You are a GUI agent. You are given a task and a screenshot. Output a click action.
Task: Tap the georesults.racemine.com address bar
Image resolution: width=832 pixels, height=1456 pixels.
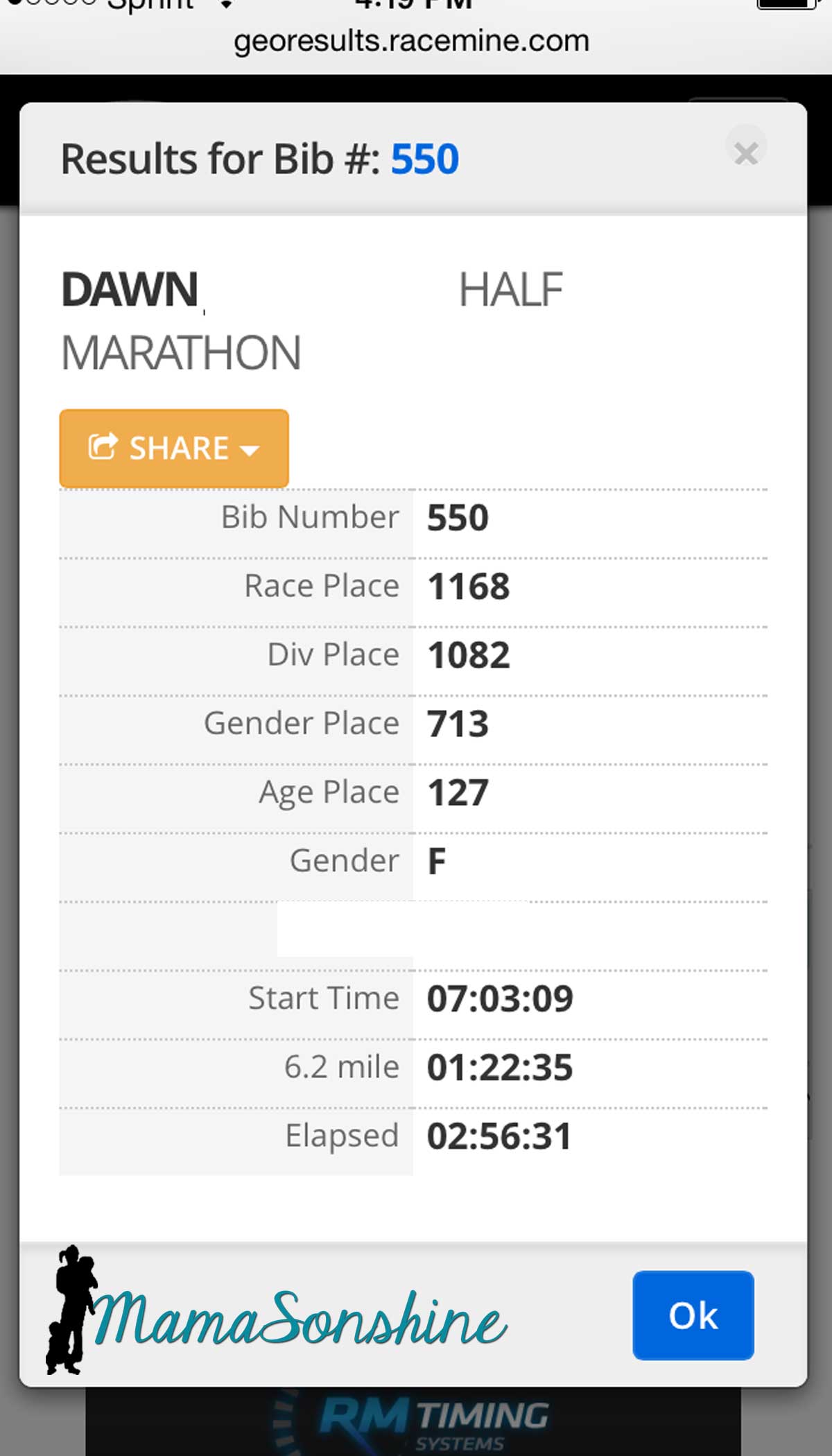(x=411, y=42)
